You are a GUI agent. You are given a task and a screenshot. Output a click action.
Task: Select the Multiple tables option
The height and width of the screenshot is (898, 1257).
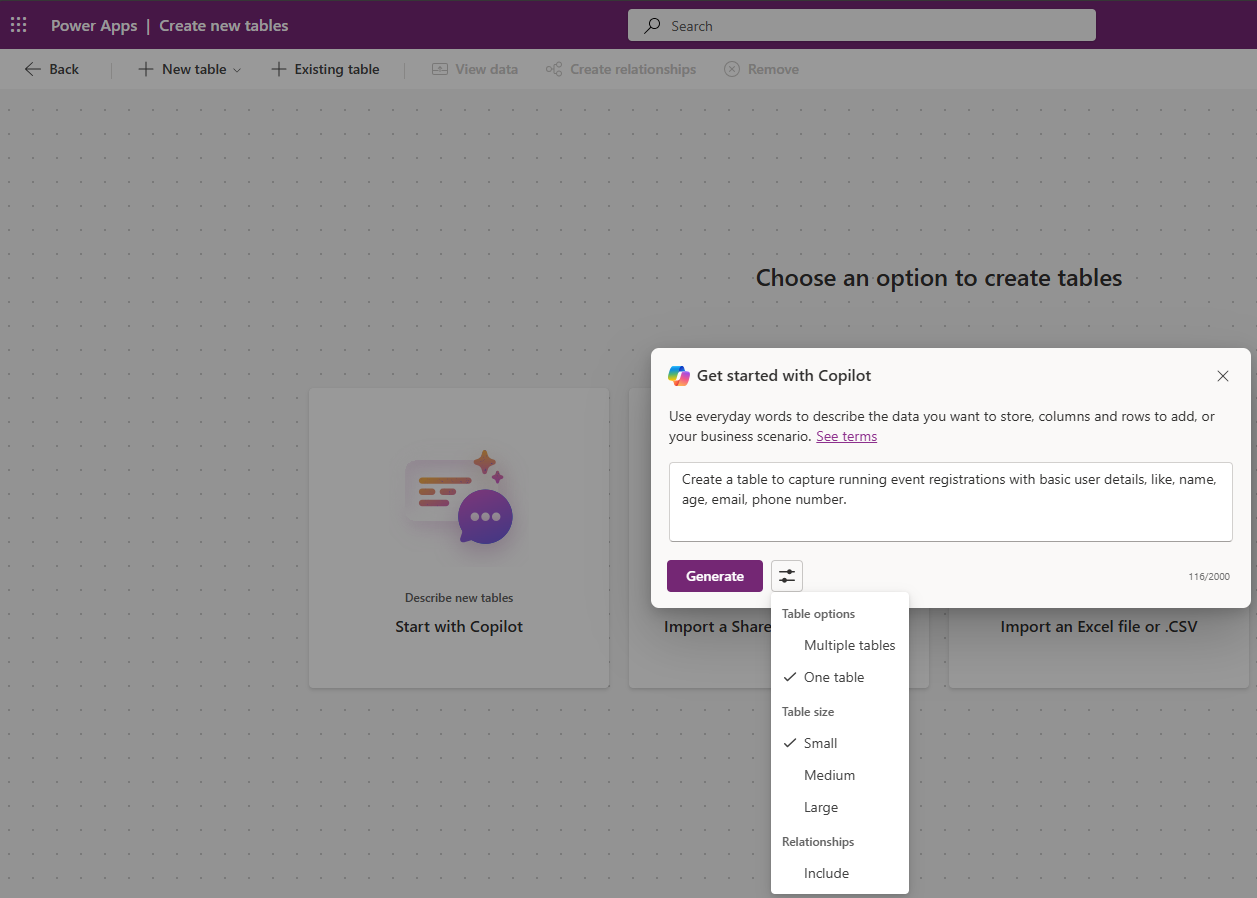pyautogui.click(x=849, y=645)
